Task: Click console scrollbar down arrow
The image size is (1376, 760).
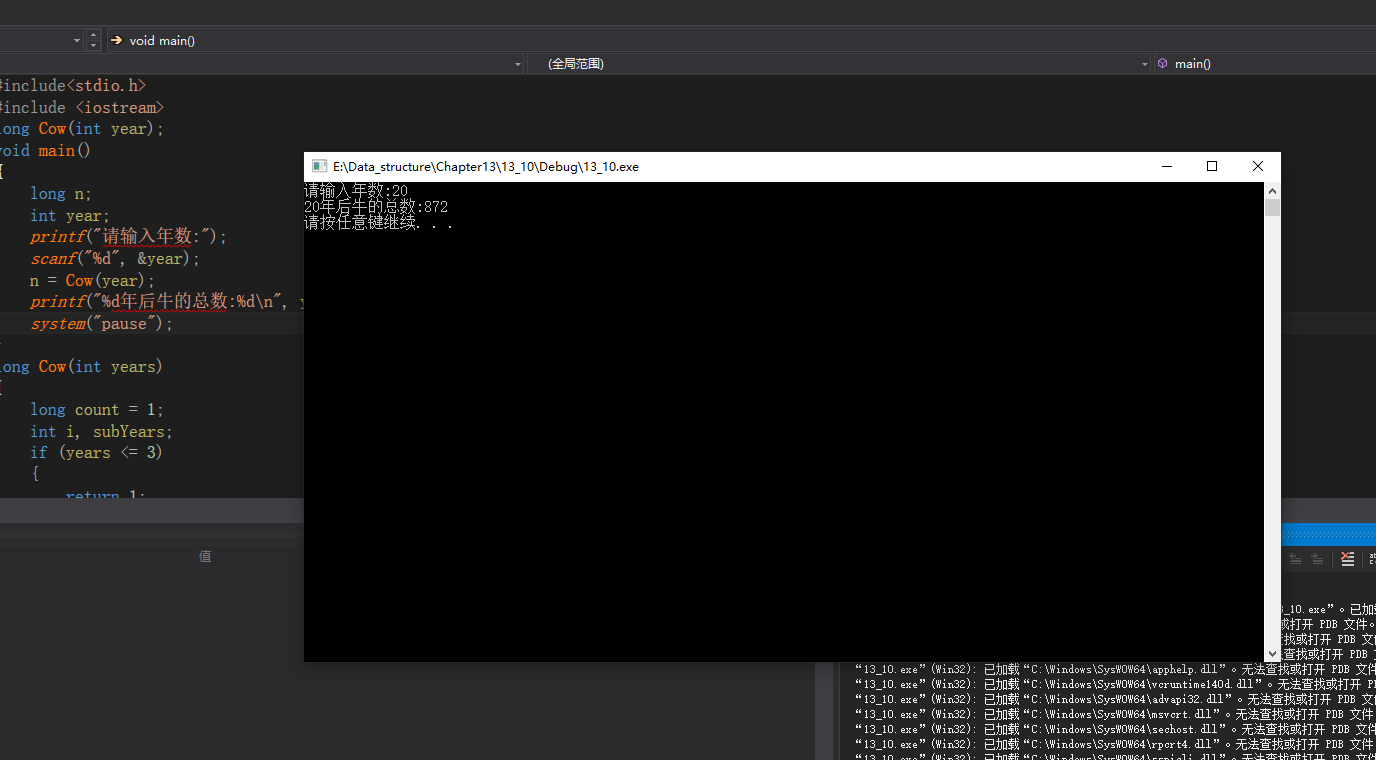Action: click(x=1272, y=653)
